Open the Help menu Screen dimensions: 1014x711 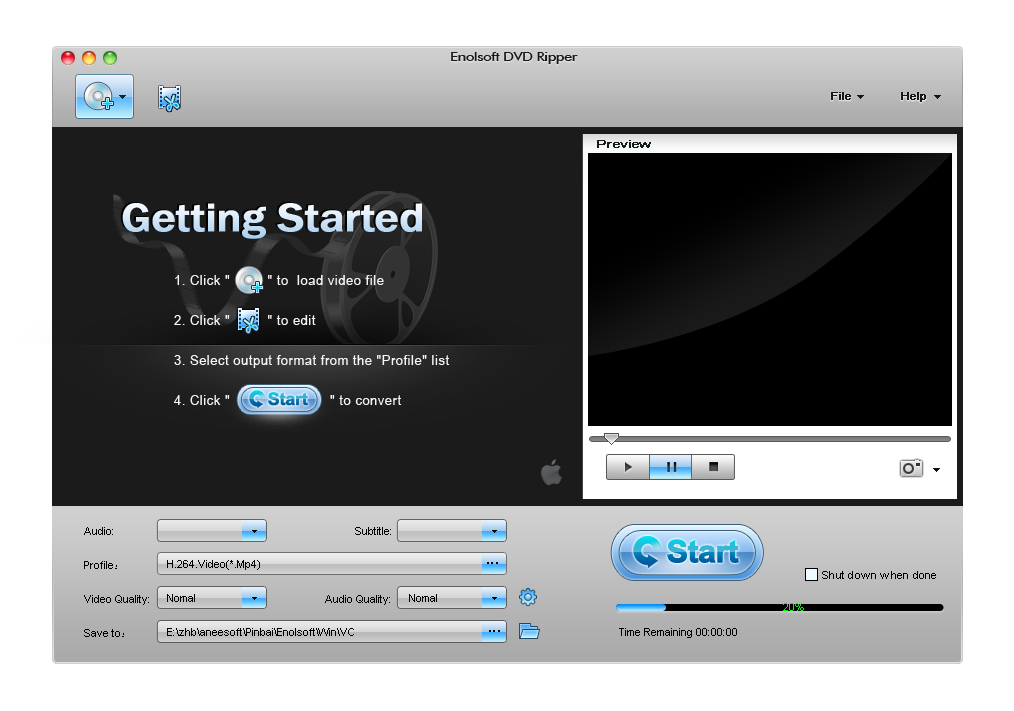click(920, 96)
